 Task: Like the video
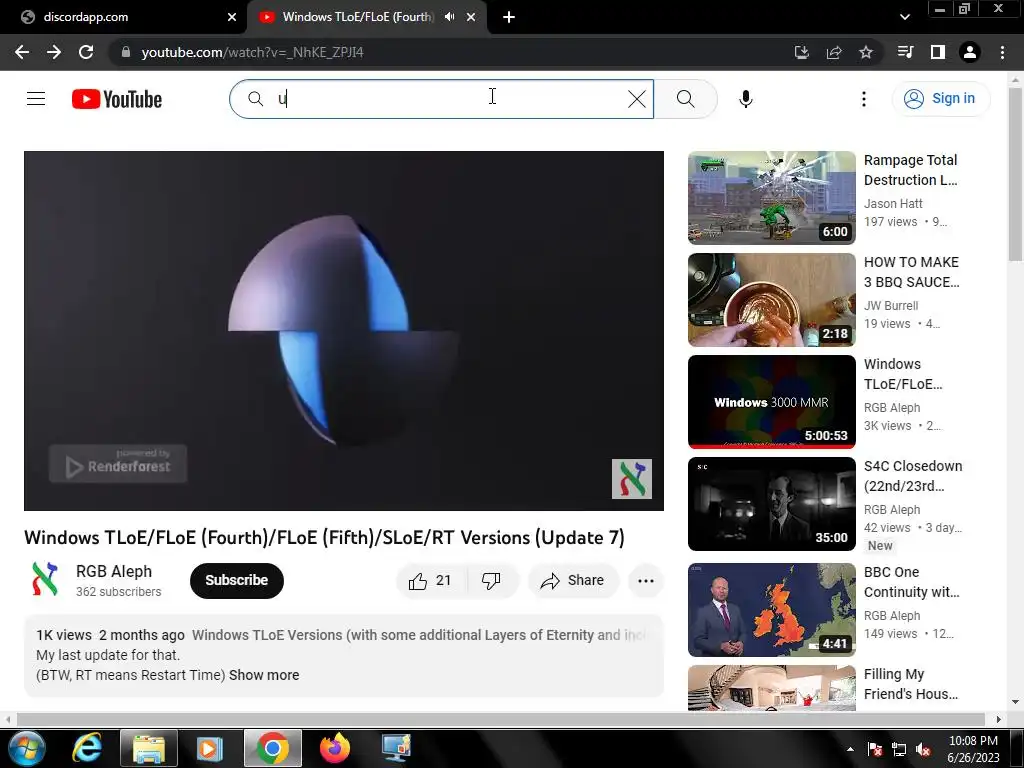point(431,580)
